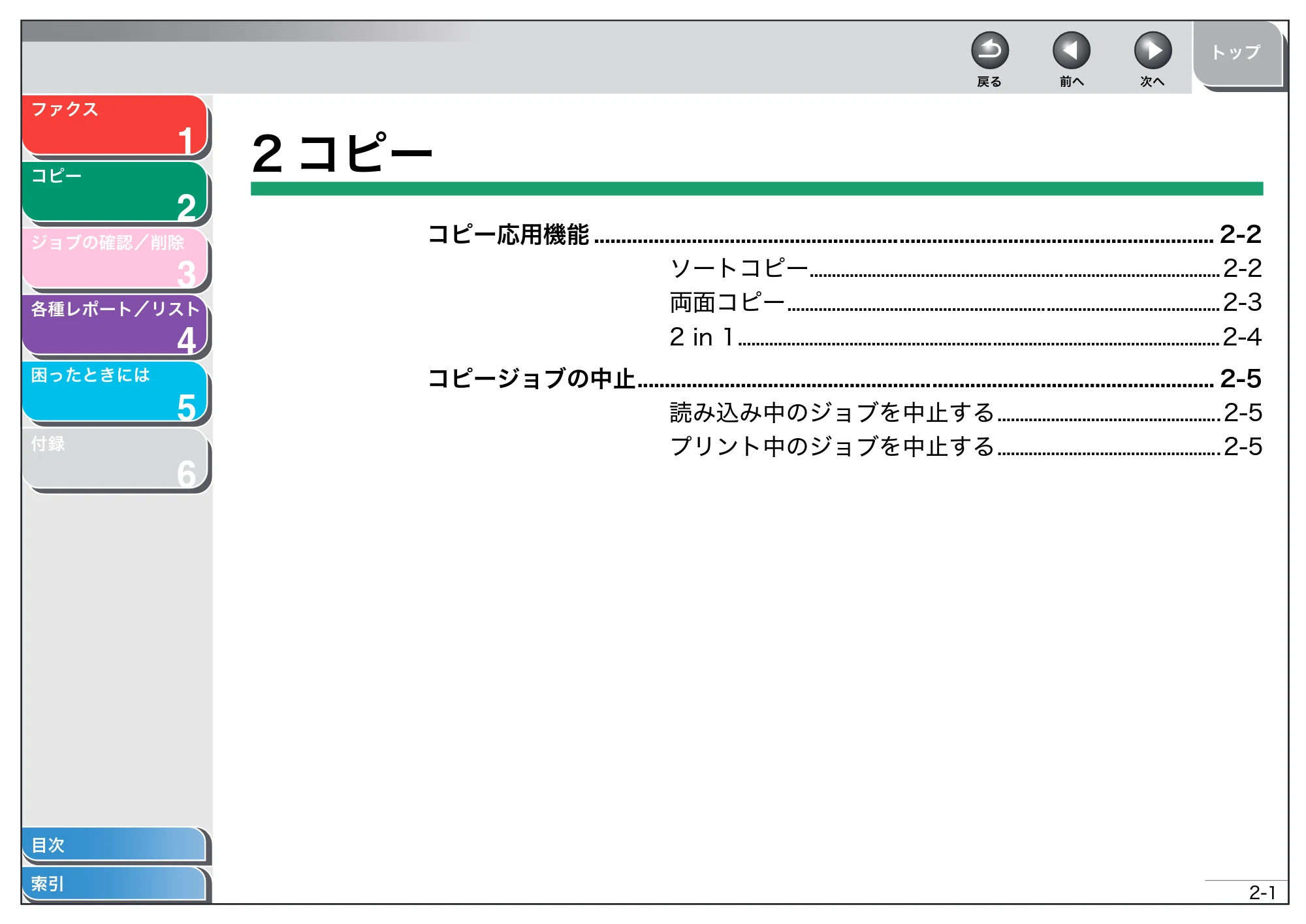1306x924 pixels.
Task: Click the 戻る (back) round arrow icon
Action: click(989, 51)
